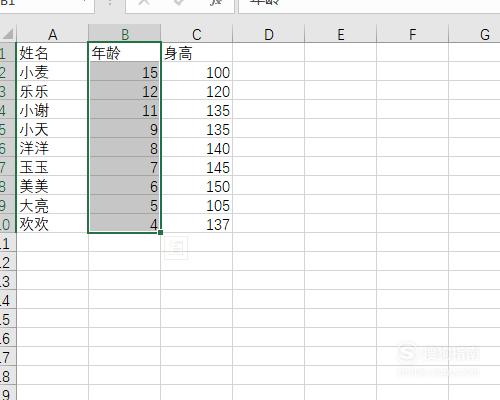Click the Select All corner triangle

pos(8,34)
